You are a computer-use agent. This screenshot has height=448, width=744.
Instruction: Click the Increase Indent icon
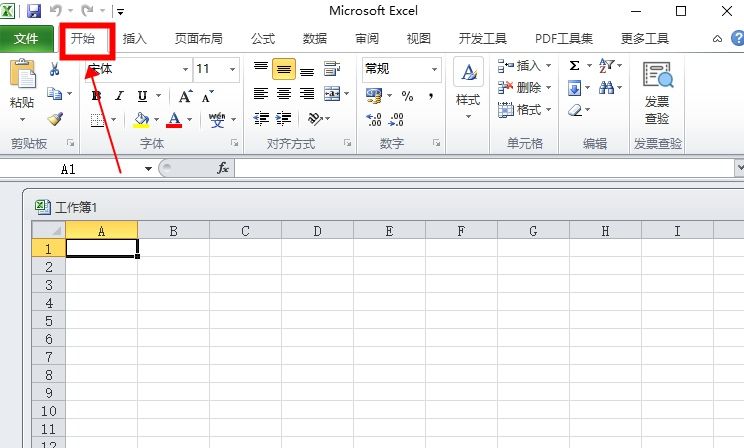(284, 118)
